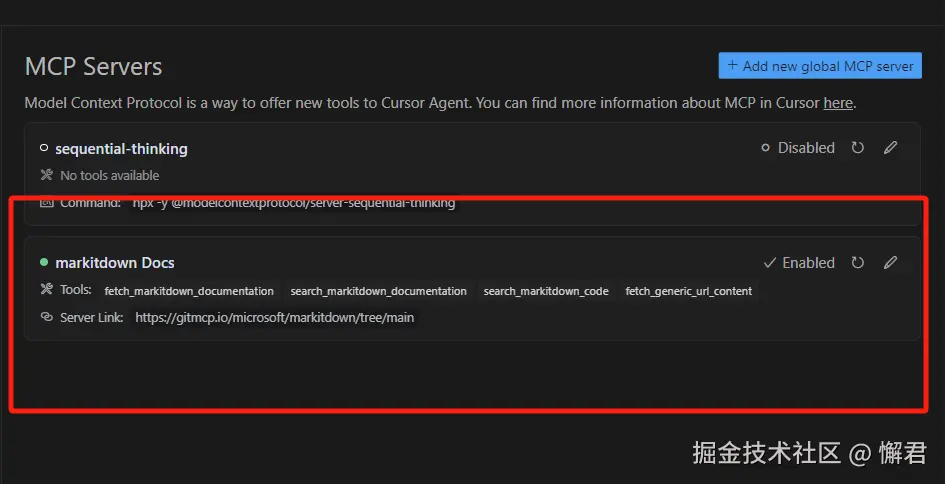The width and height of the screenshot is (945, 484).
Task: Toggle sequential-thinking Disabled status
Action: [797, 148]
